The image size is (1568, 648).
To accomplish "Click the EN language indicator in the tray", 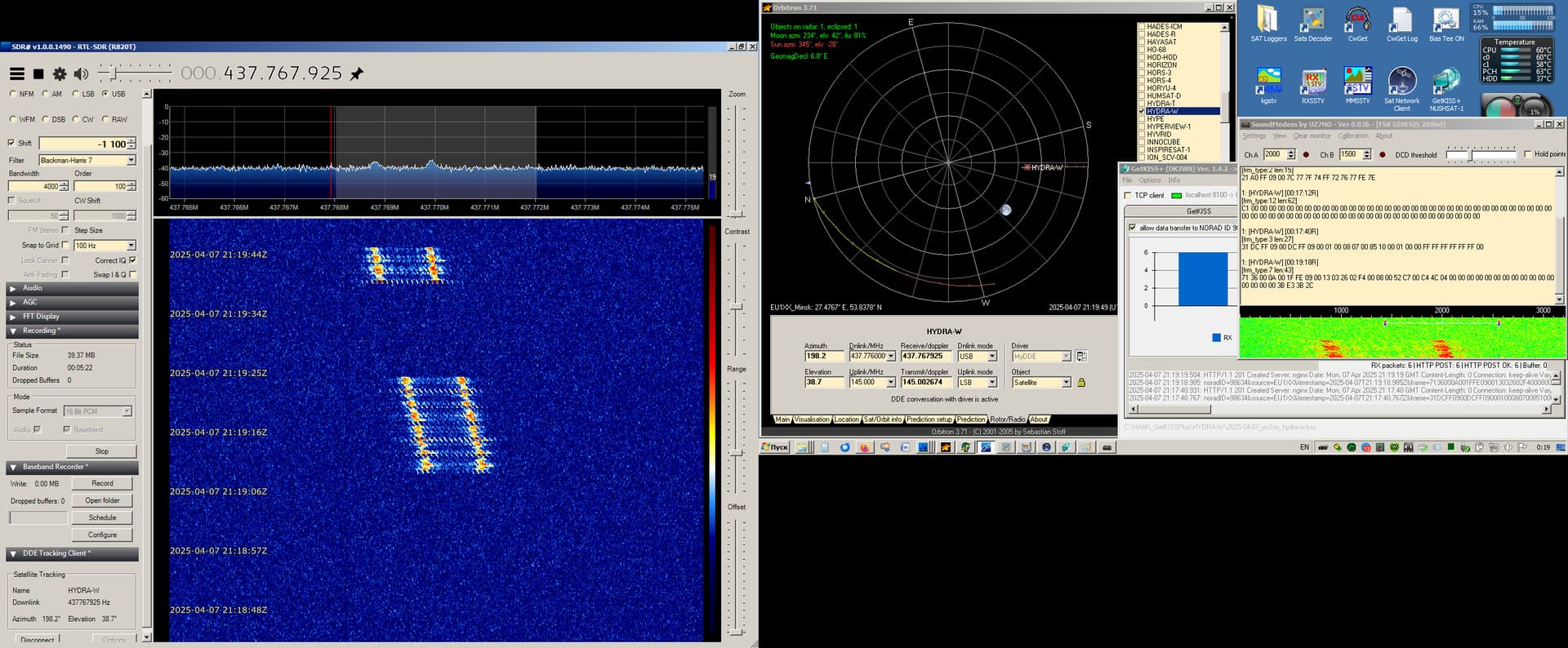I will pyautogui.click(x=1304, y=447).
